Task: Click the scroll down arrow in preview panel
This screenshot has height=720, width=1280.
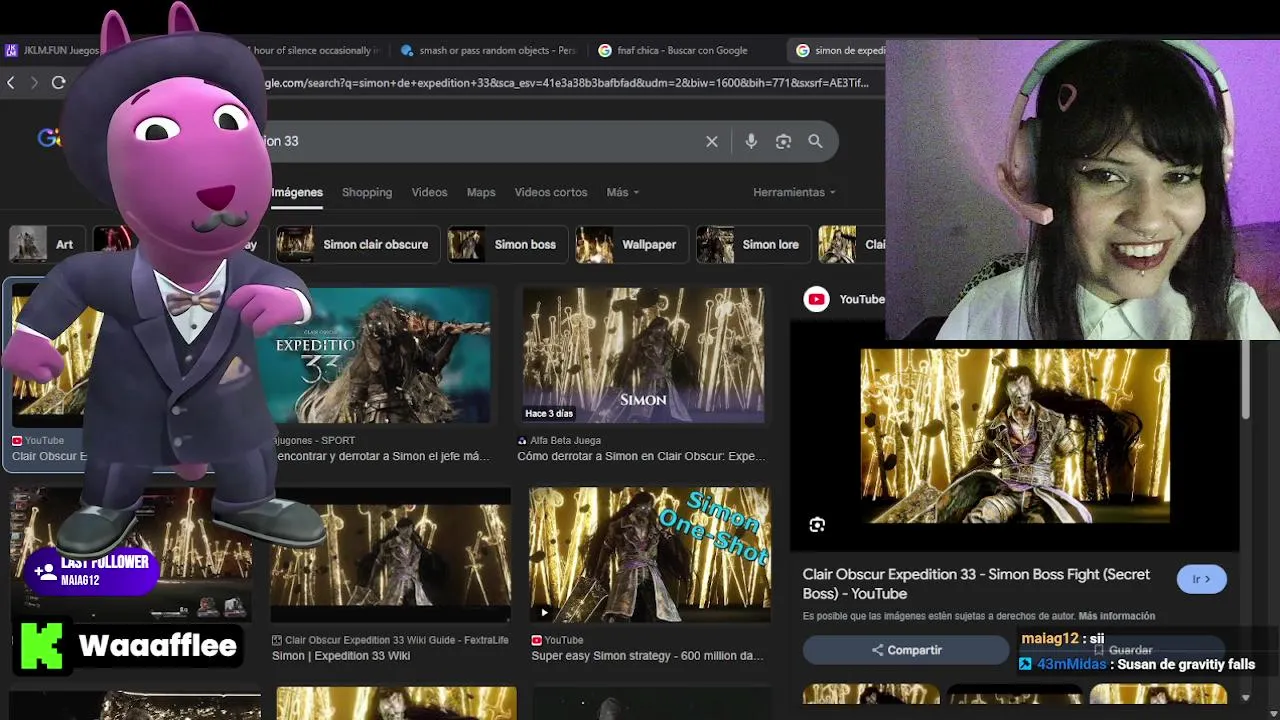Action: [1246, 698]
